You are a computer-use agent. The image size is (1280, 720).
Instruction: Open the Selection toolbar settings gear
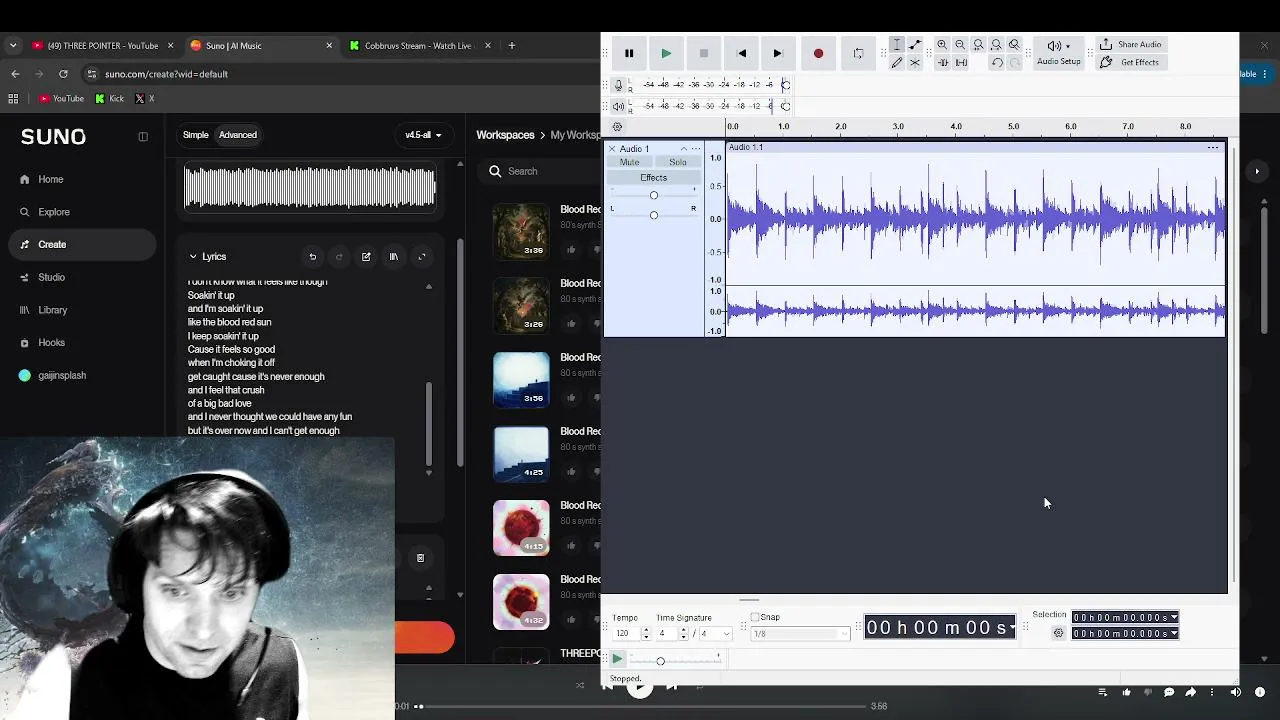click(1058, 633)
